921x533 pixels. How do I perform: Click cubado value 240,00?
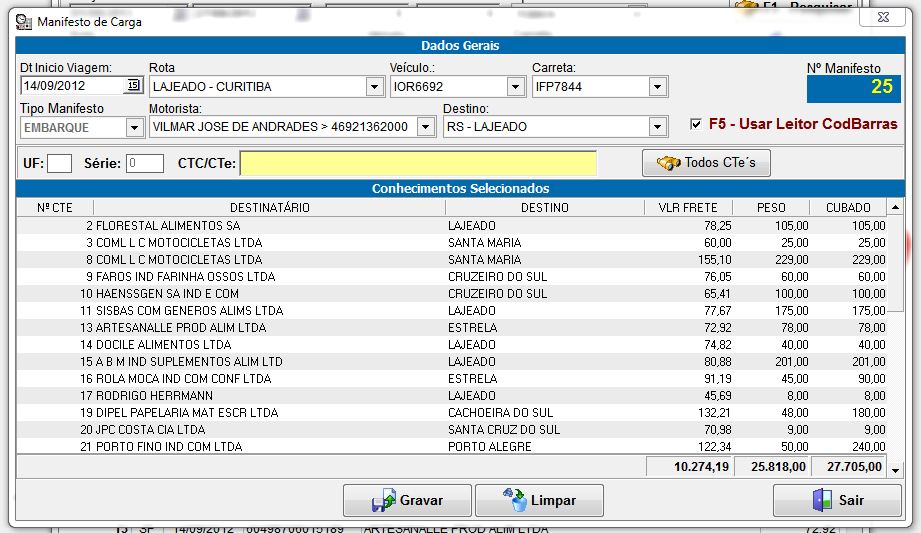coord(869,447)
